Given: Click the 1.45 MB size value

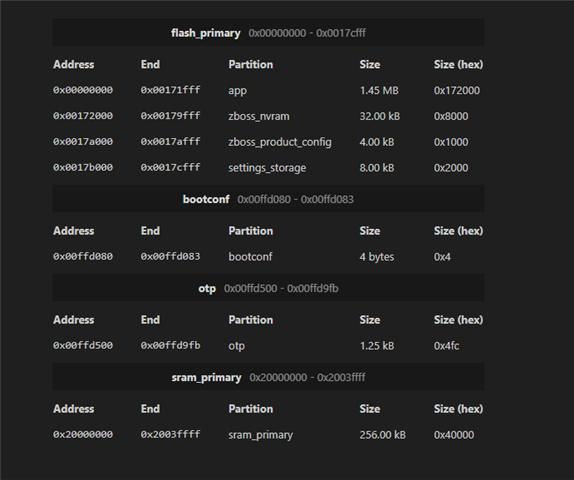Looking at the screenshot, I should point(379,90).
